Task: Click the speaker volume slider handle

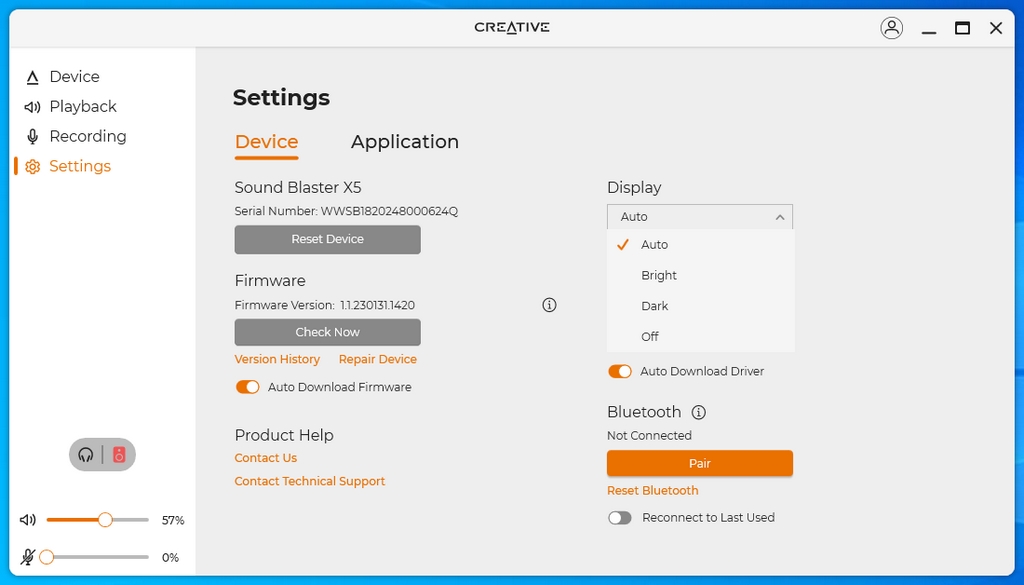Action: tap(105, 520)
